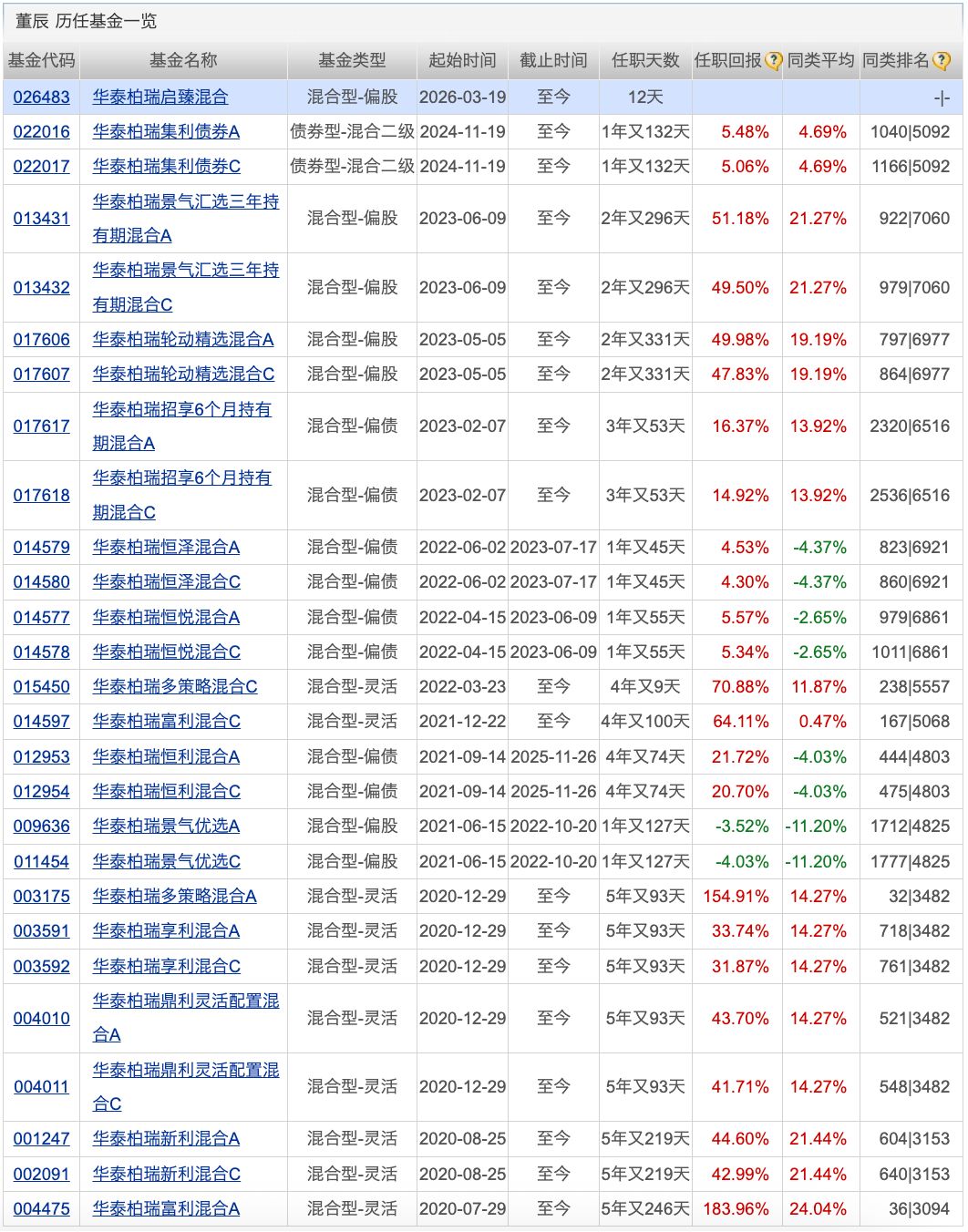The image size is (968, 1232).
Task: Open 华泰柏瑞招享6个月持有期混合A link
Action: (x=181, y=410)
